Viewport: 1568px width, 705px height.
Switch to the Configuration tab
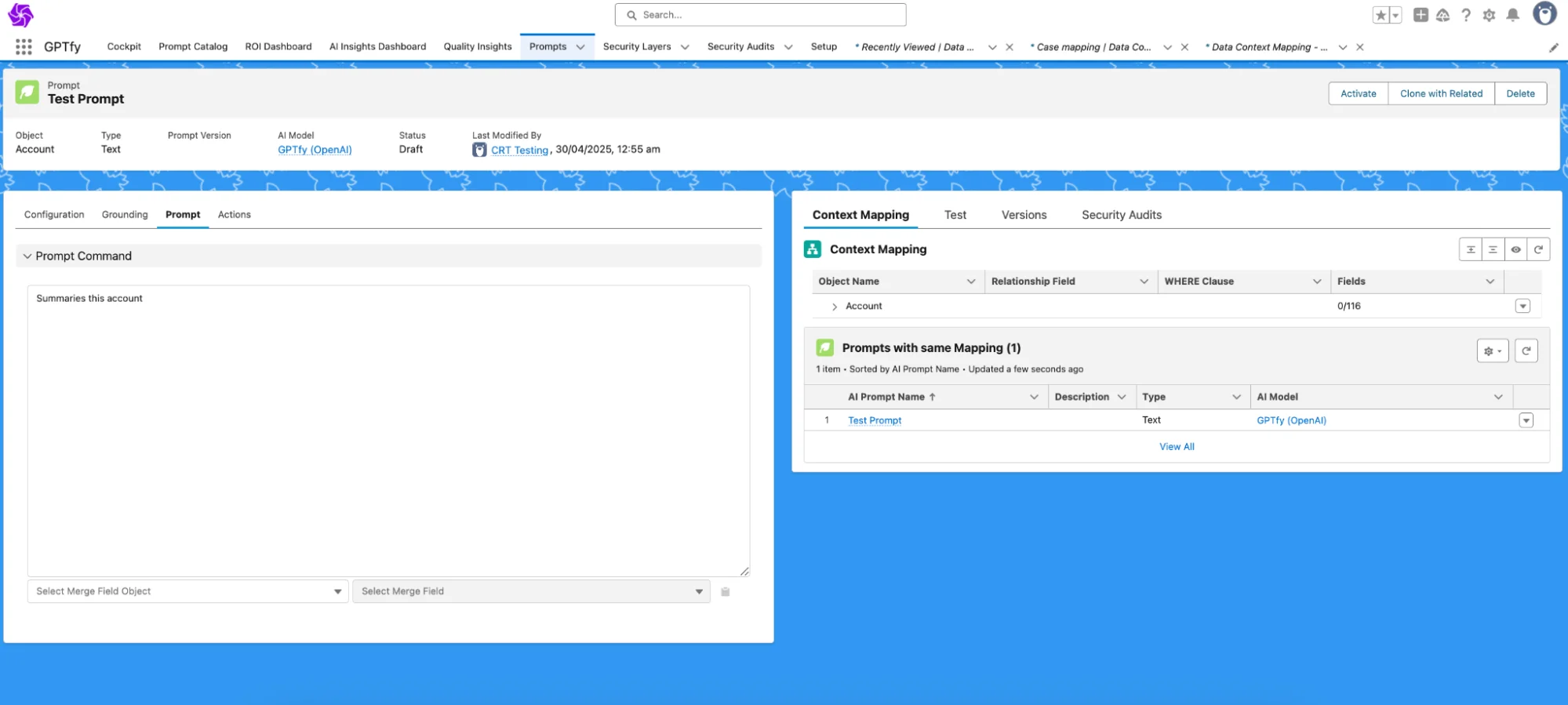tap(54, 214)
